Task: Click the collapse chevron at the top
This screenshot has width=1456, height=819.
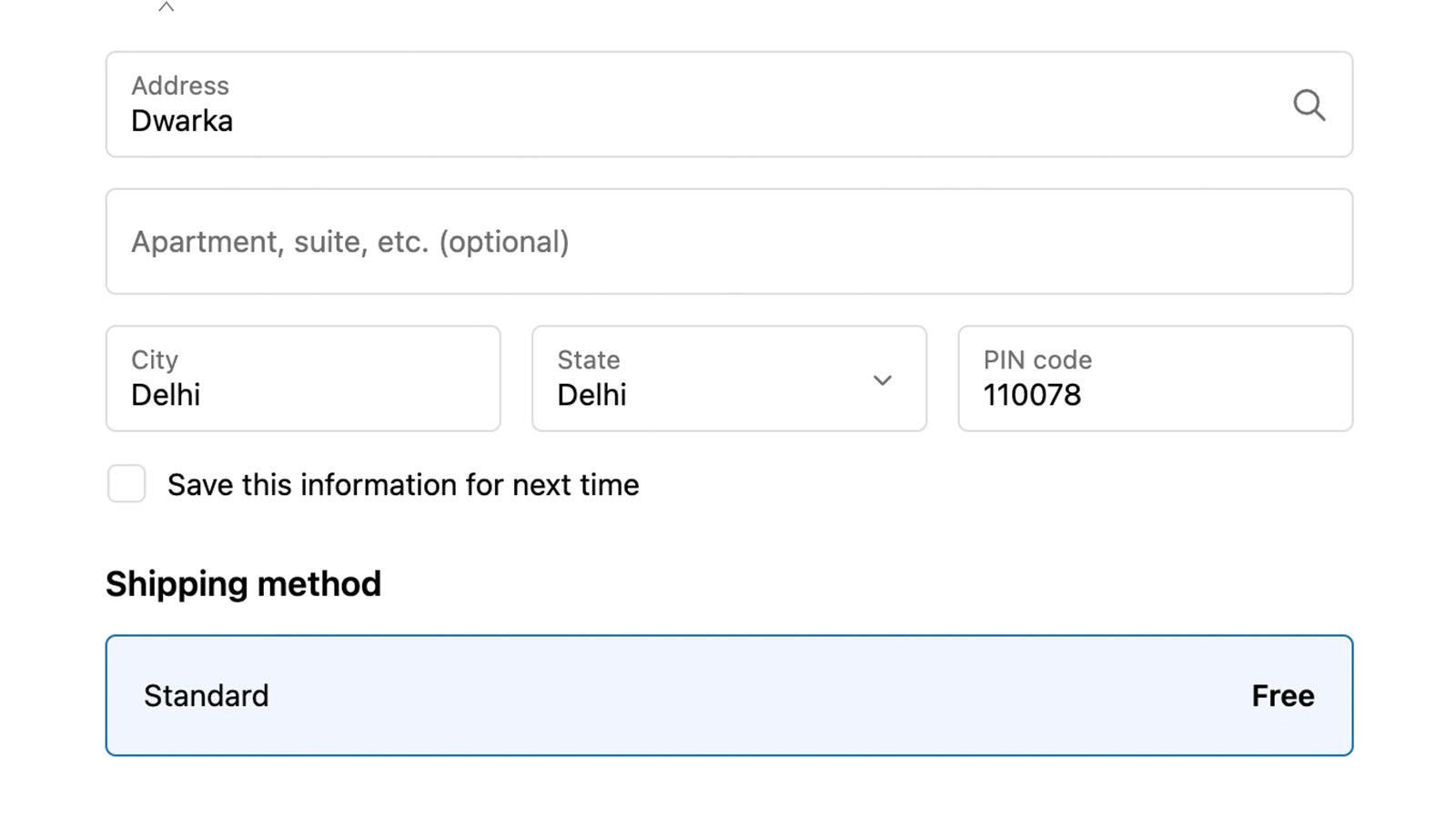Action: (166, 7)
